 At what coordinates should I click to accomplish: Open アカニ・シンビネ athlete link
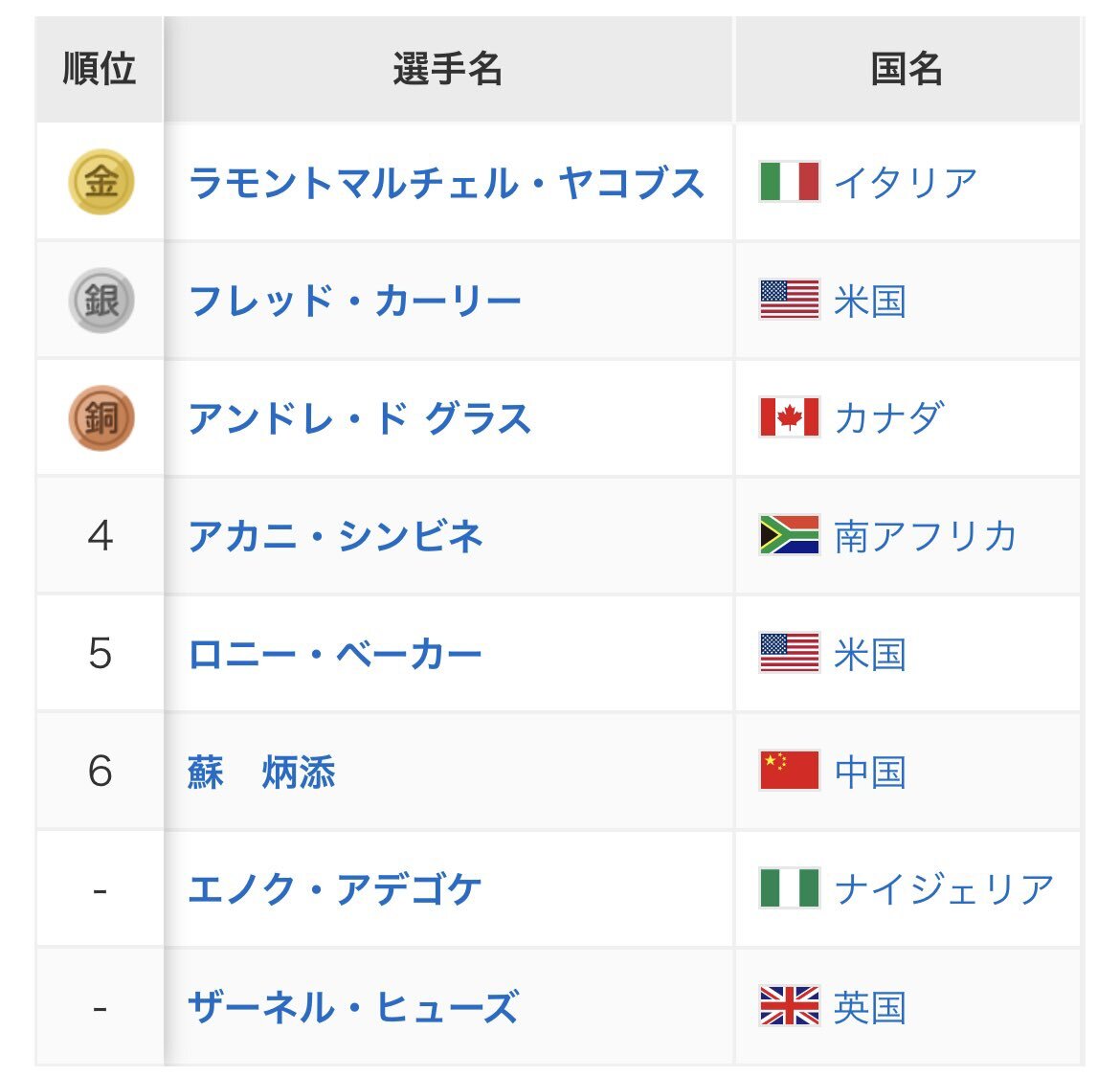point(335,536)
